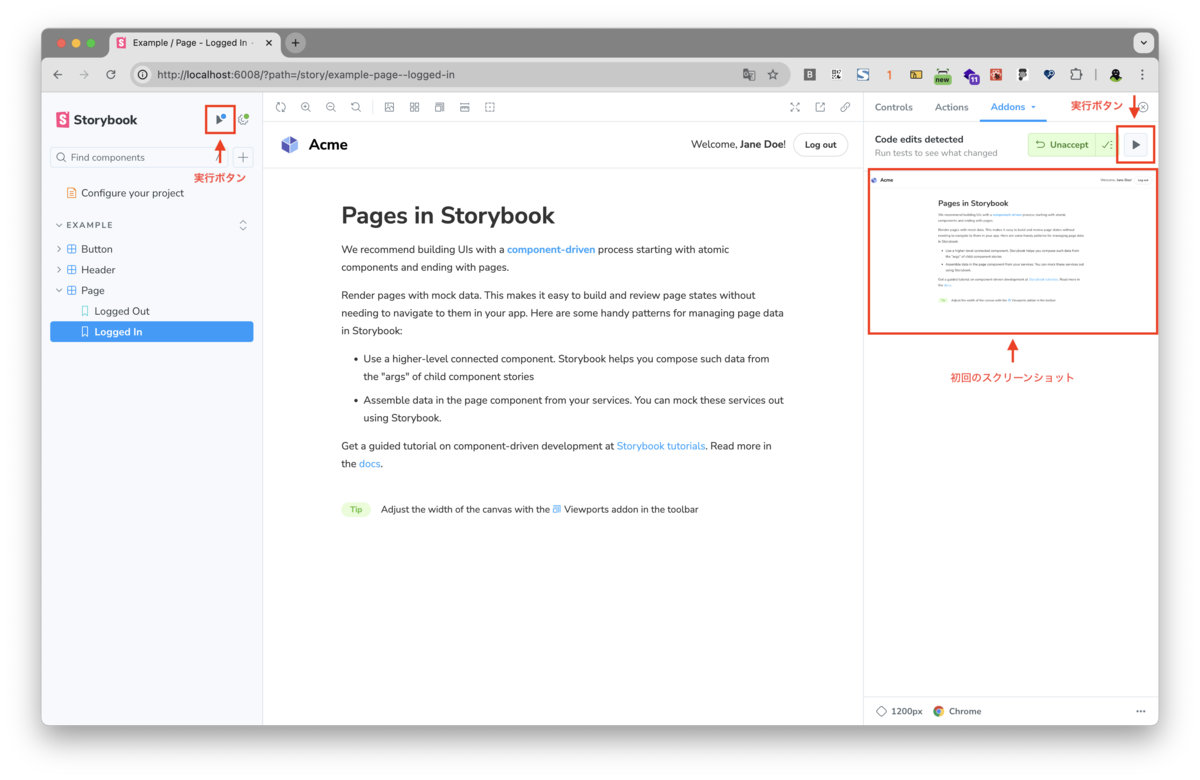This screenshot has height=780, width=1200.
Task: Open the story in a new tab
Action: tap(820, 107)
